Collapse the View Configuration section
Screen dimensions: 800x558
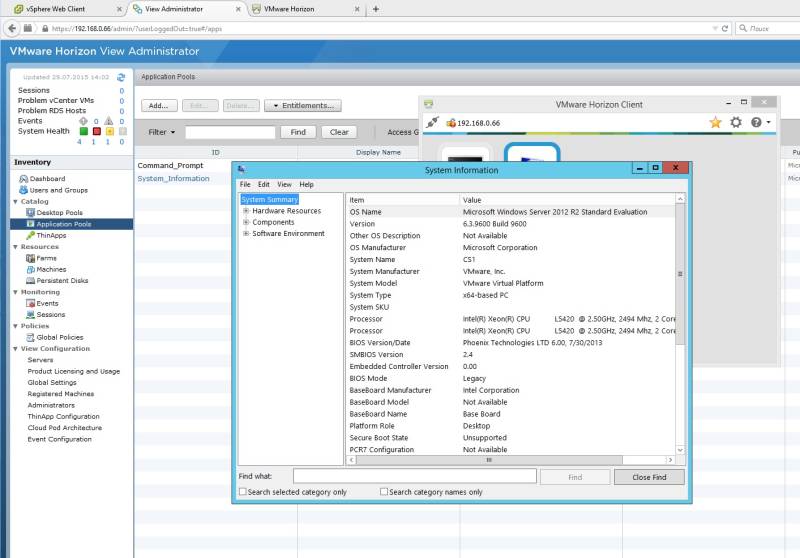coord(15,349)
